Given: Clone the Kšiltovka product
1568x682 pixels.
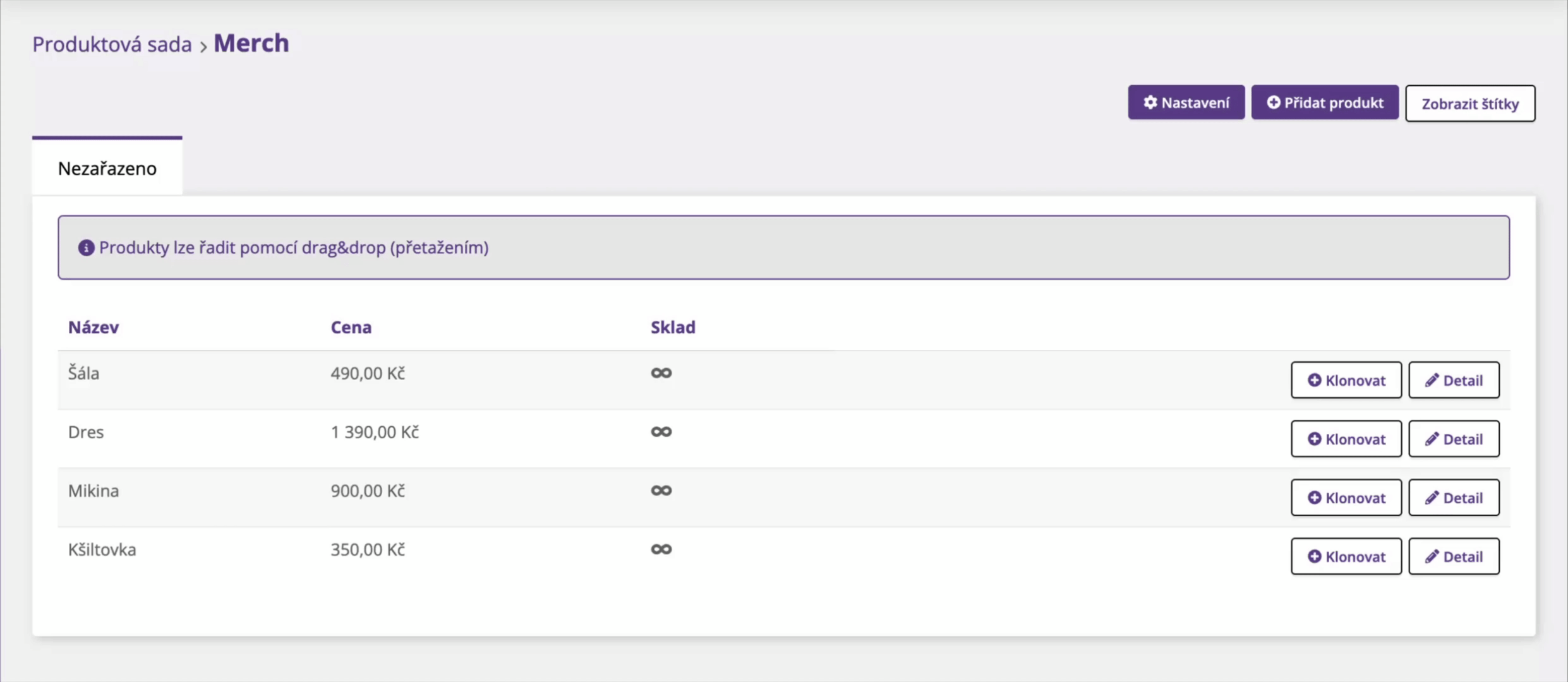Looking at the screenshot, I should [x=1346, y=556].
